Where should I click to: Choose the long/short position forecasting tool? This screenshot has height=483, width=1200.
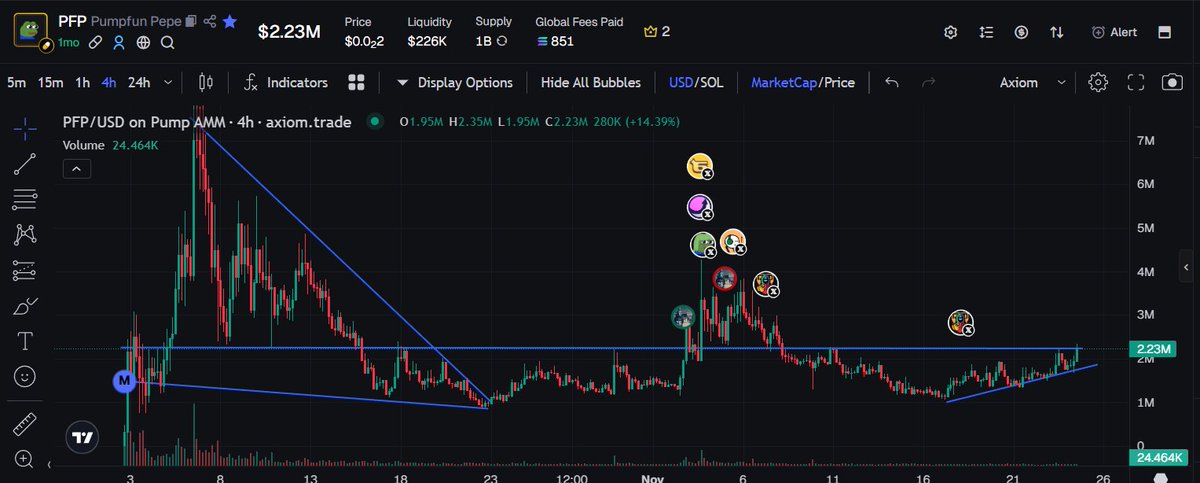25,270
